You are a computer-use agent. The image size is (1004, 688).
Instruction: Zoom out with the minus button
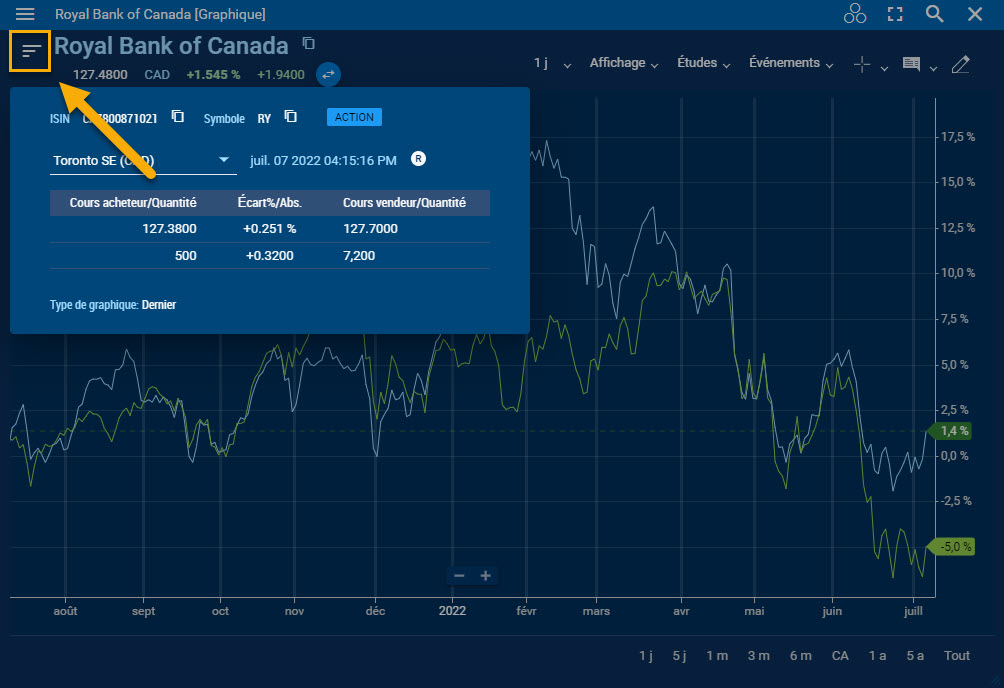click(x=459, y=575)
